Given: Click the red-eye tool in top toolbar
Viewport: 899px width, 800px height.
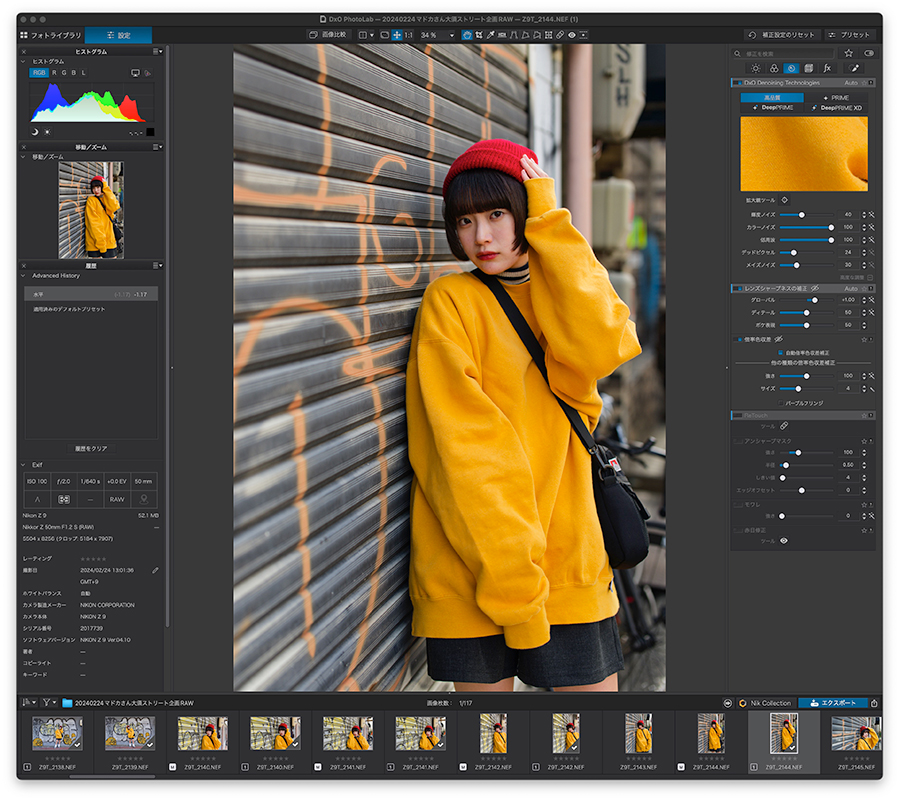Looking at the screenshot, I should [x=572, y=35].
